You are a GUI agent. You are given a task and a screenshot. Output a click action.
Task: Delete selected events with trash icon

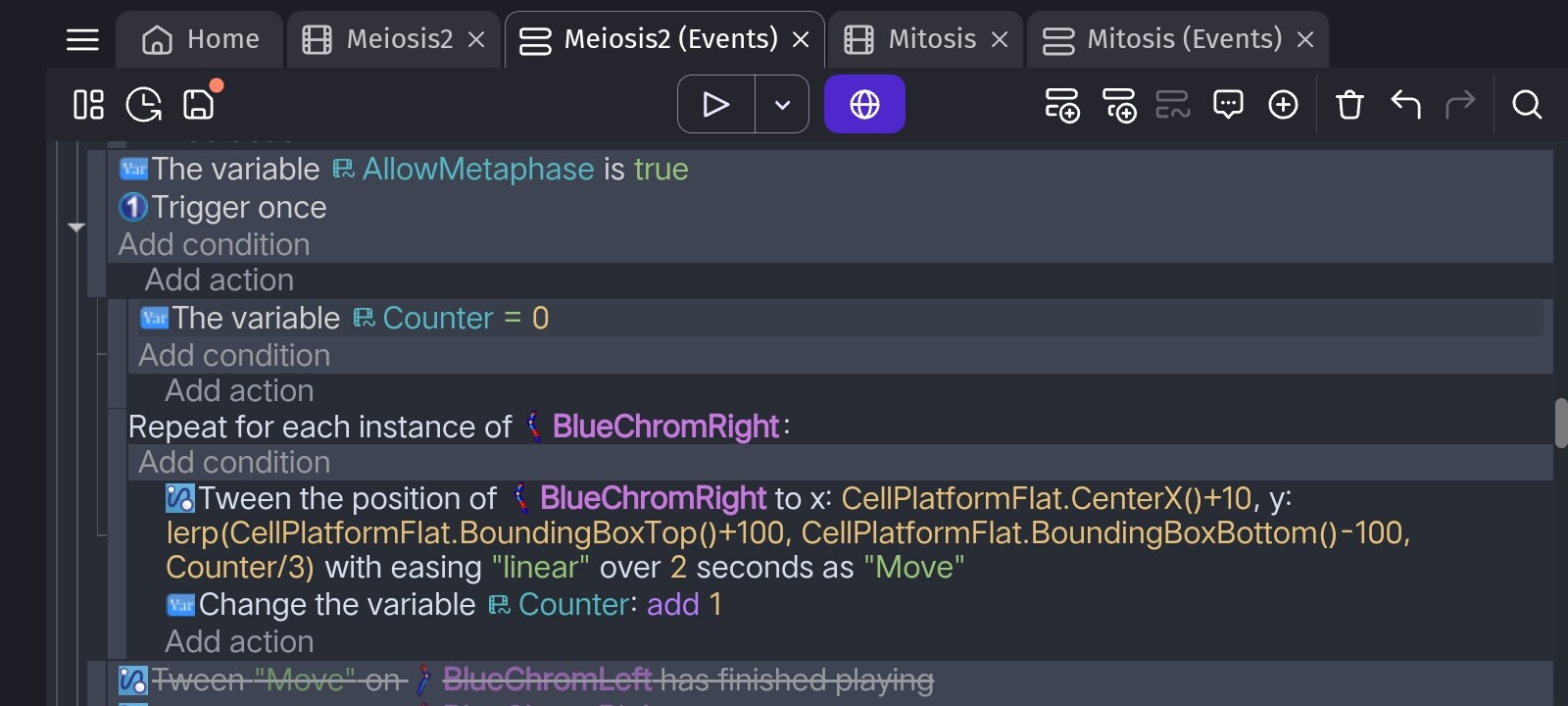tap(1349, 104)
